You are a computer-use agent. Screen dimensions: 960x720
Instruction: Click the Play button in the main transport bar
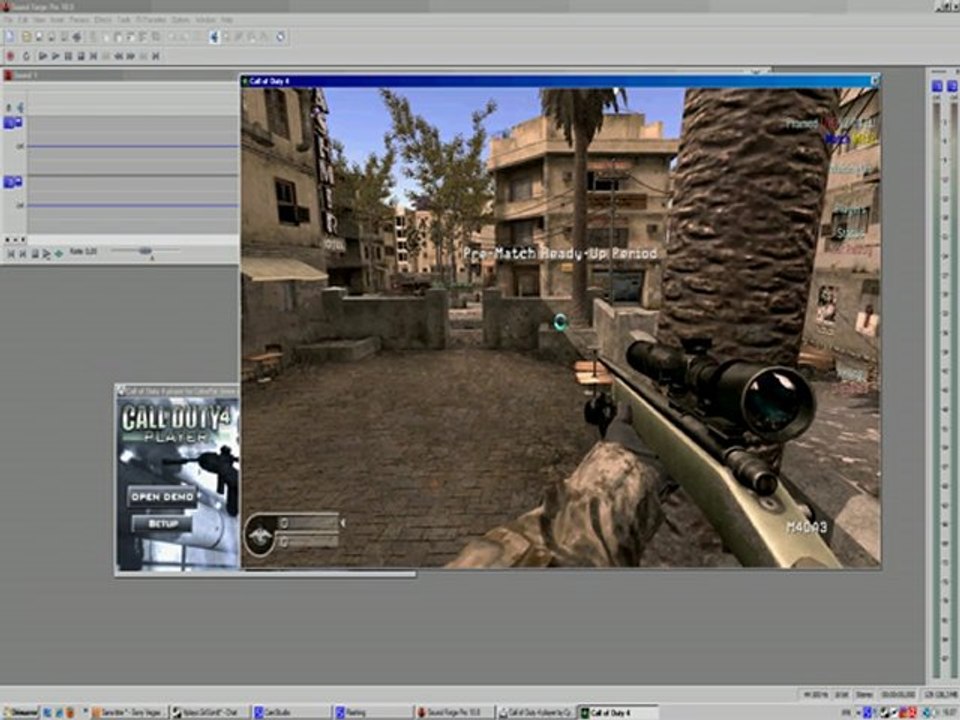pyautogui.click(x=56, y=56)
